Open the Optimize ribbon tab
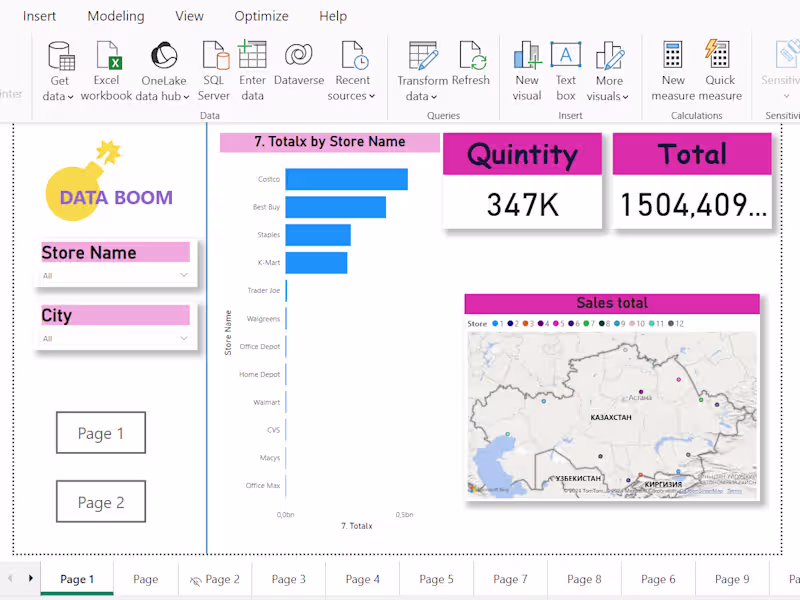The height and width of the screenshot is (600, 800). pyautogui.click(x=261, y=16)
